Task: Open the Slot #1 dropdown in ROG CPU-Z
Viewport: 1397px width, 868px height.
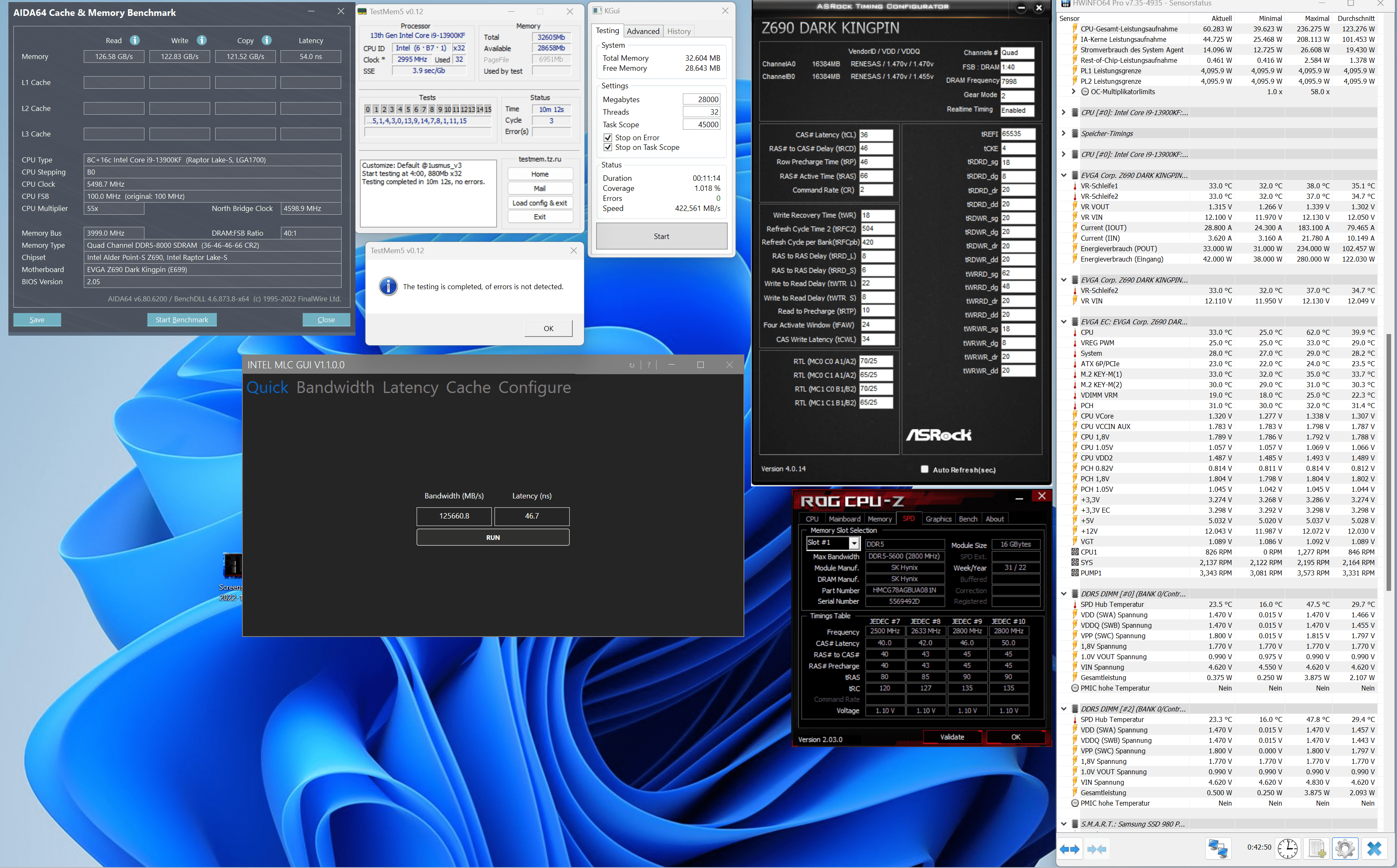Action: 854,543
